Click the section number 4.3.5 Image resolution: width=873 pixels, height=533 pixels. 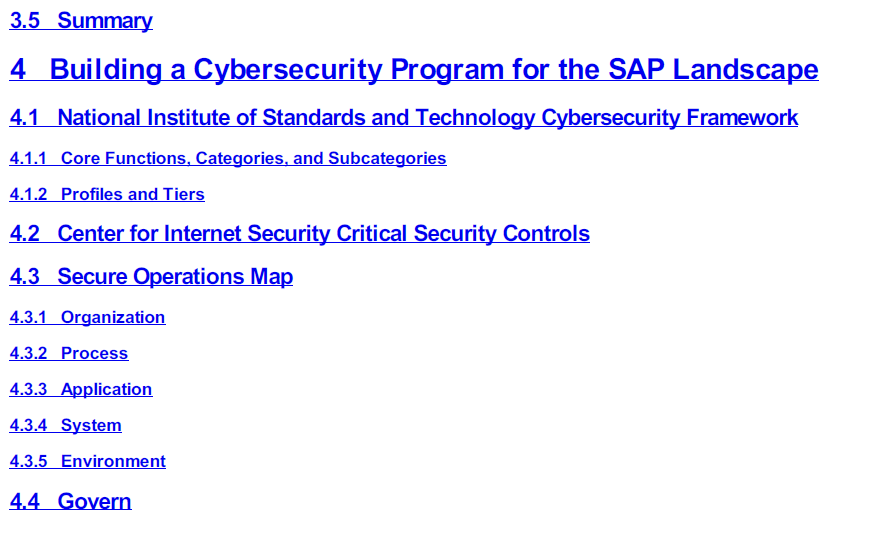tap(28, 462)
